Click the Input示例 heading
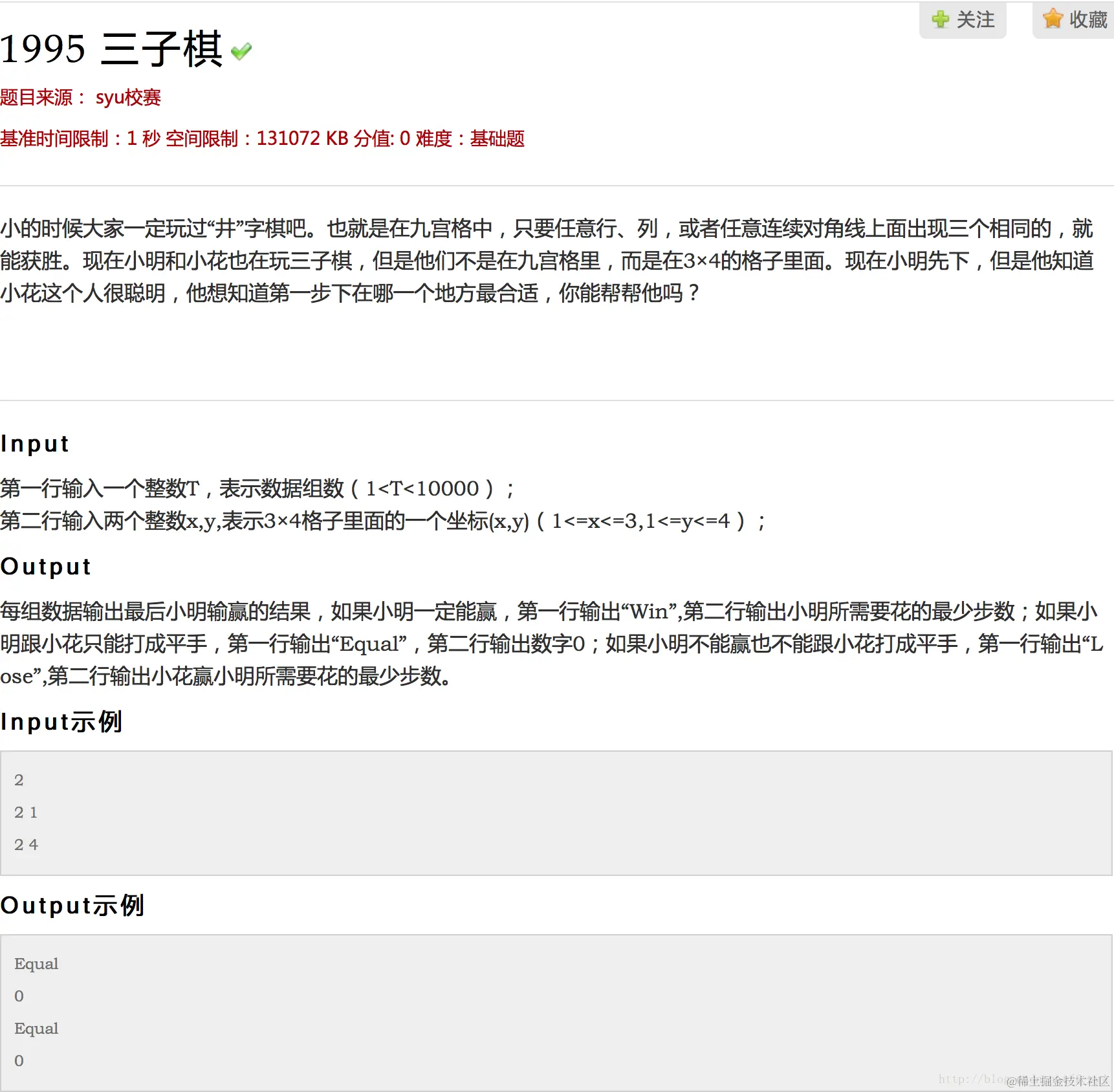Viewport: 1114px width, 1092px height. pos(61,722)
